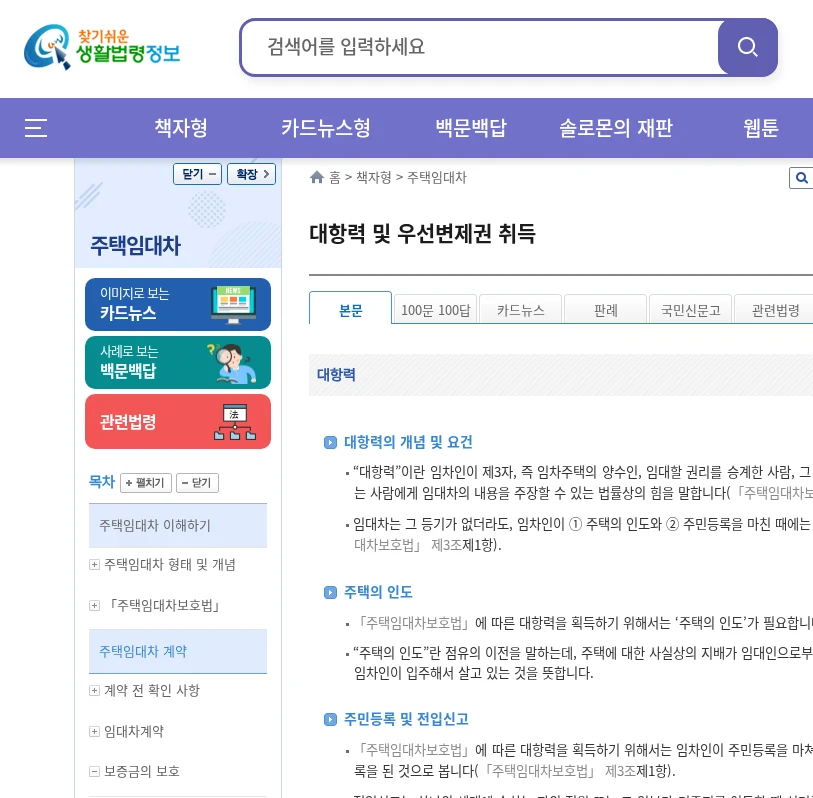Select 주택임대차 계약 section heading
This screenshot has height=798, width=813.
point(178,651)
